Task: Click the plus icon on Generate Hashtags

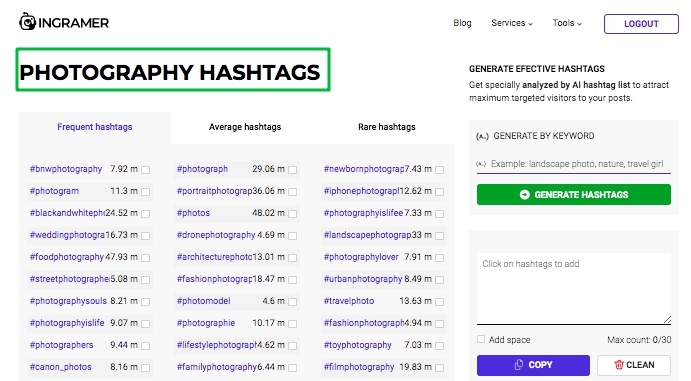Action: [x=524, y=195]
